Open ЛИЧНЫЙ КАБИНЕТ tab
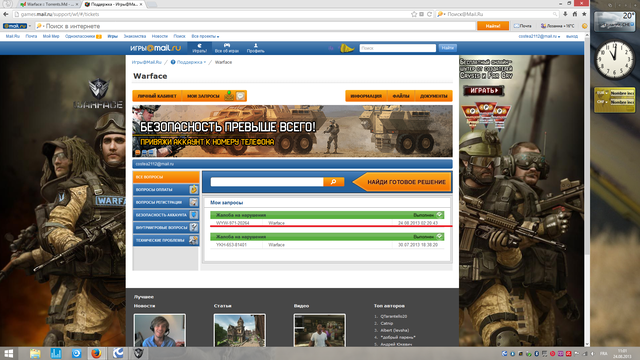Image resolution: width=640 pixels, height=360 pixels. [x=157, y=96]
